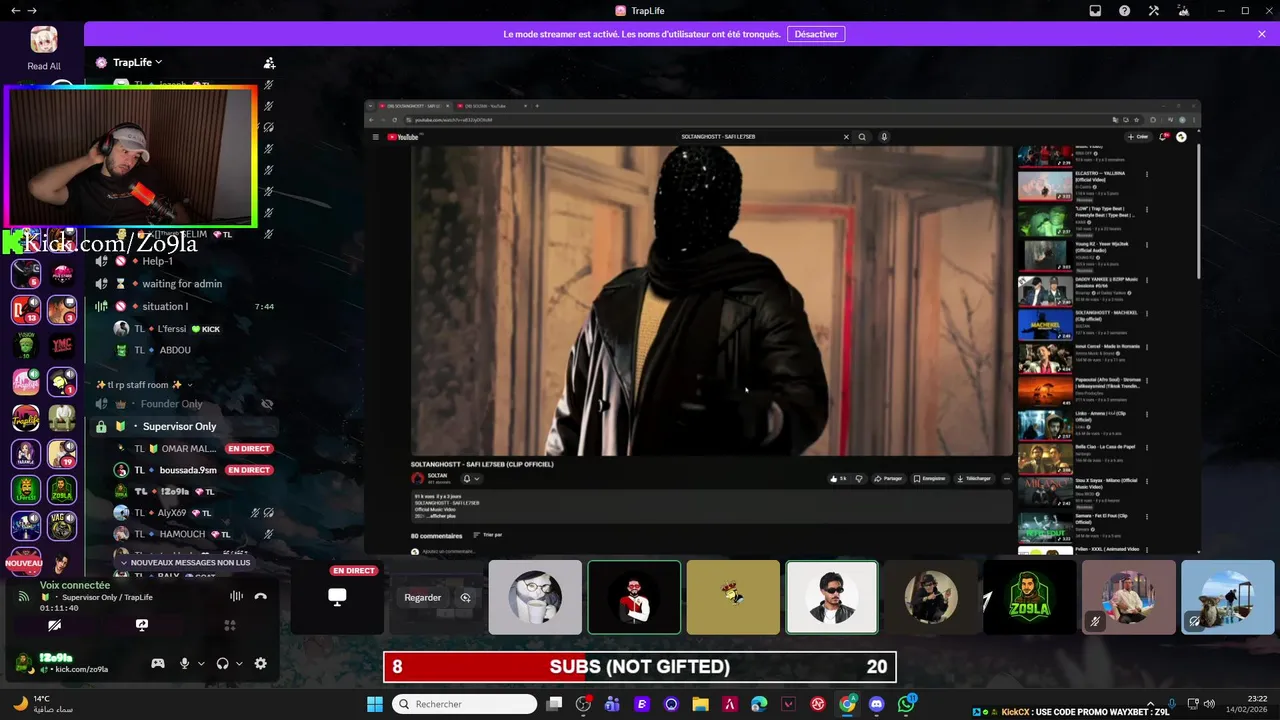The height and width of the screenshot is (720, 1280).
Task: Select participant tile with sunglasses man
Action: coord(832,597)
